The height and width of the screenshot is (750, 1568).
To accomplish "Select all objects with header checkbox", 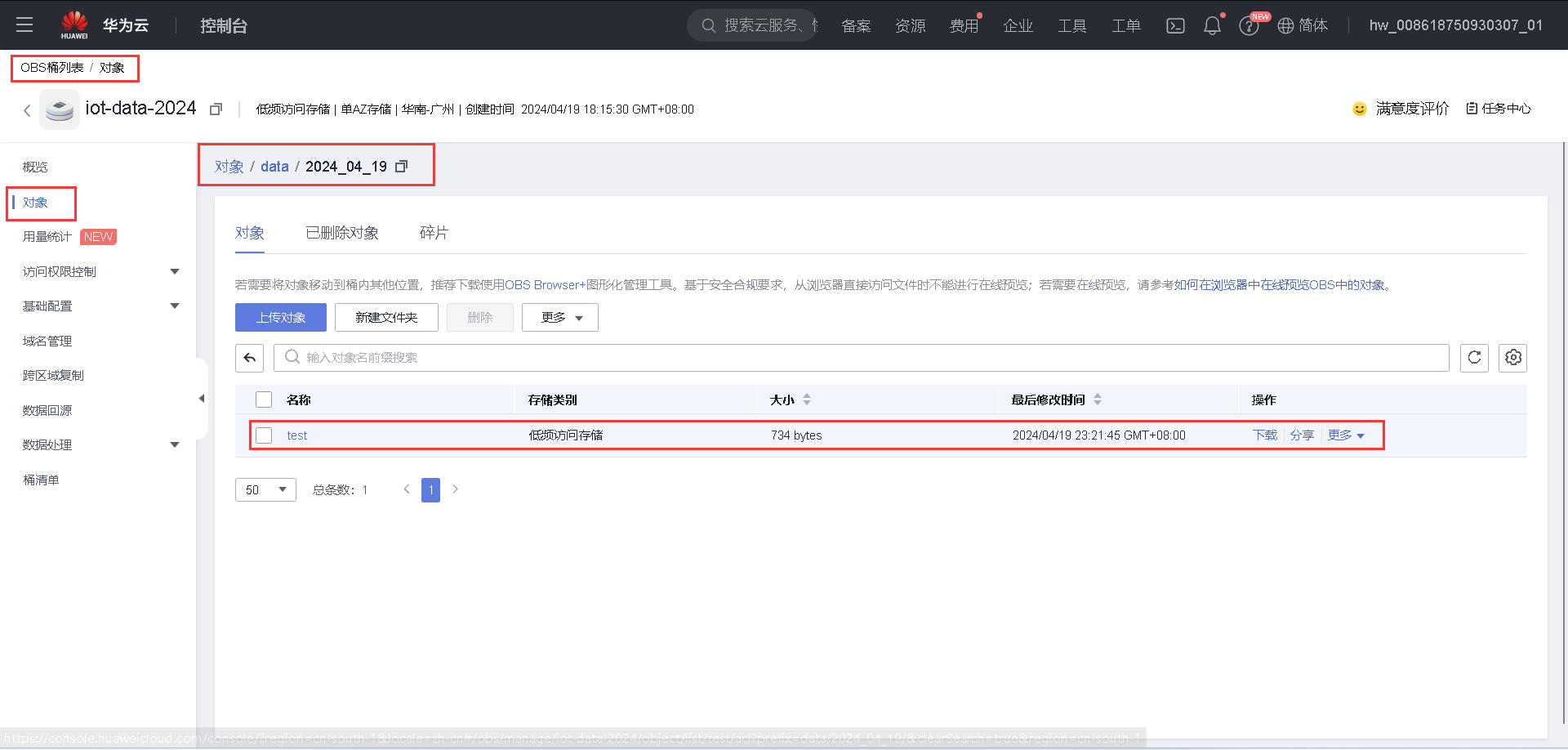I will click(x=263, y=400).
